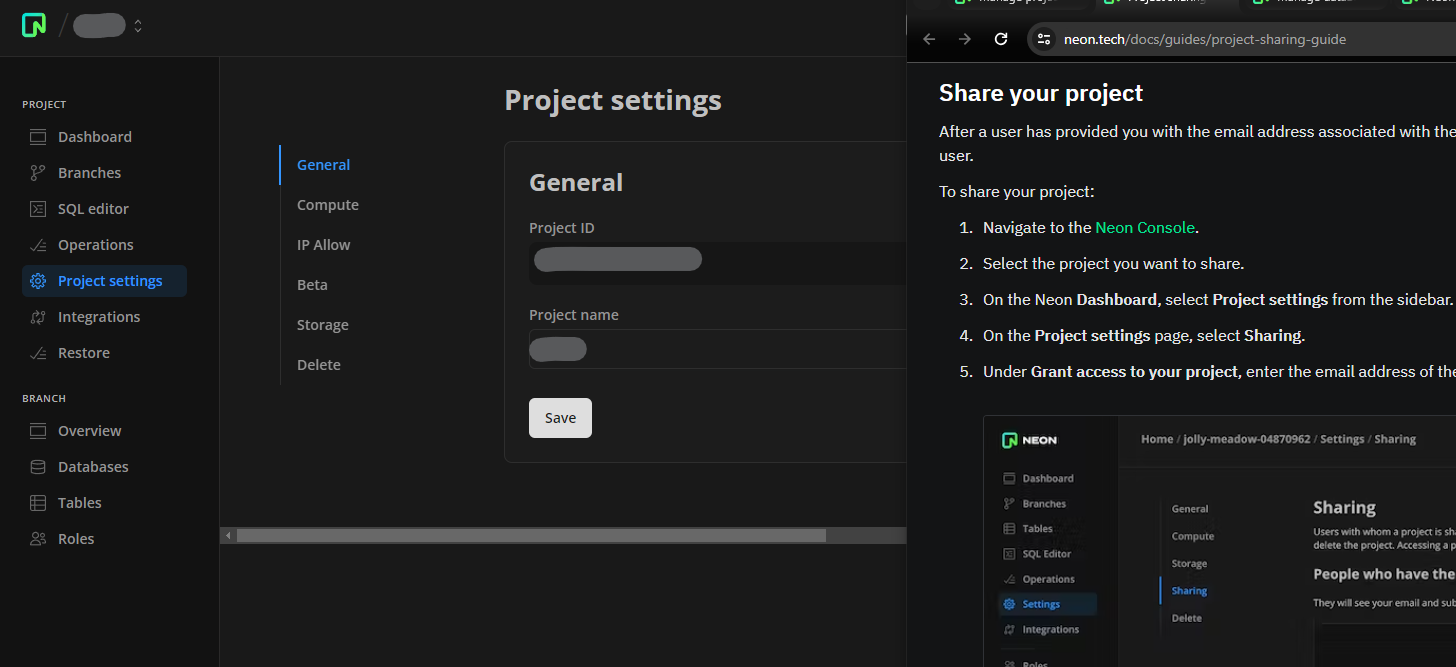1456x667 pixels.
Task: Open the project switcher dropdown
Action: (138, 26)
